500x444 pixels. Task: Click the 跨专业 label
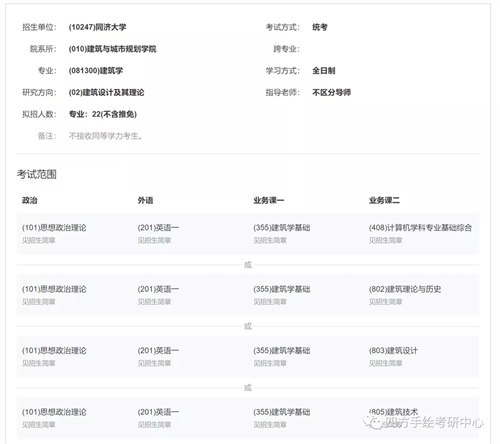click(286, 49)
